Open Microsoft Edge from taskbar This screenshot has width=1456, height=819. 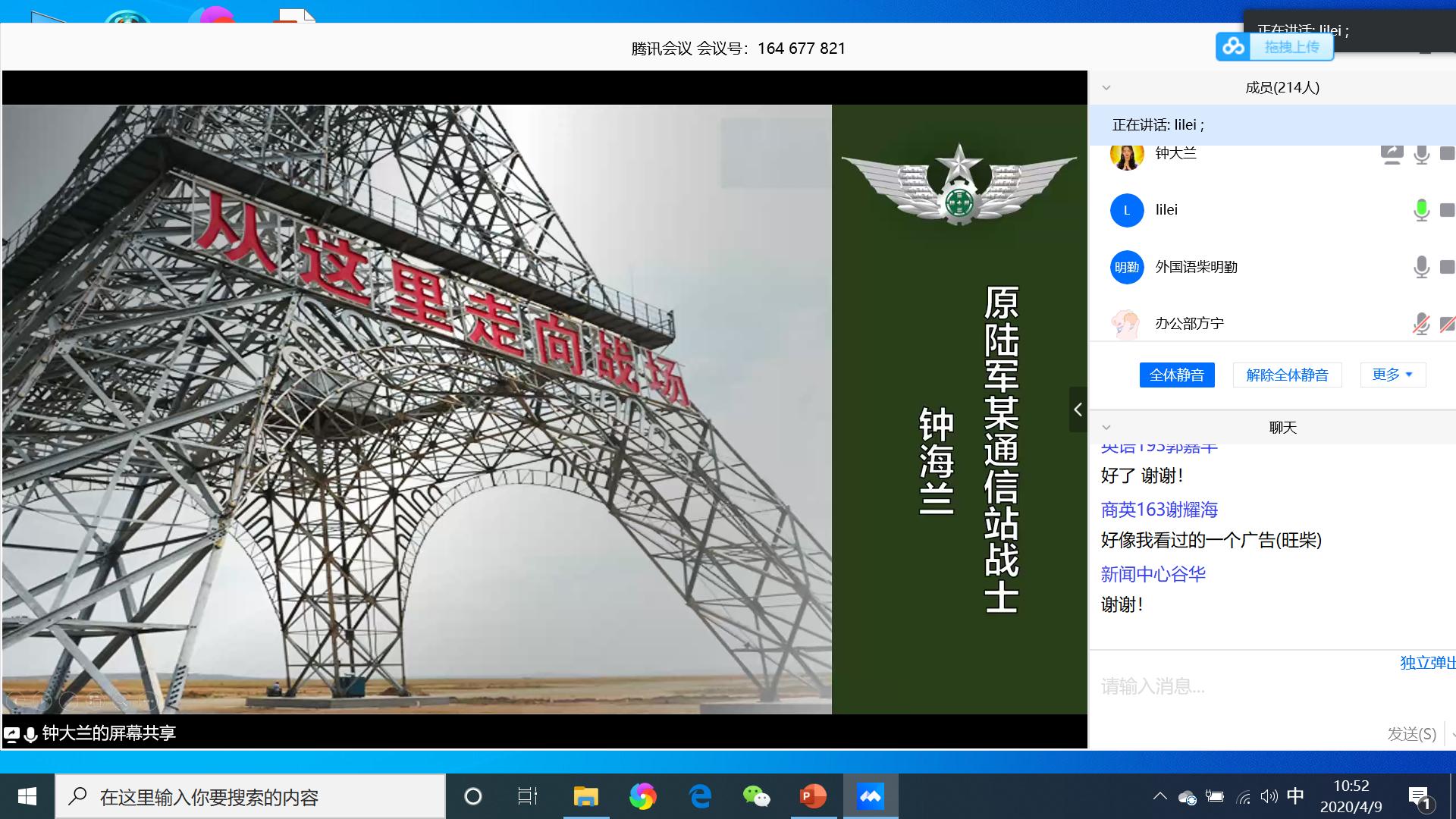(699, 796)
